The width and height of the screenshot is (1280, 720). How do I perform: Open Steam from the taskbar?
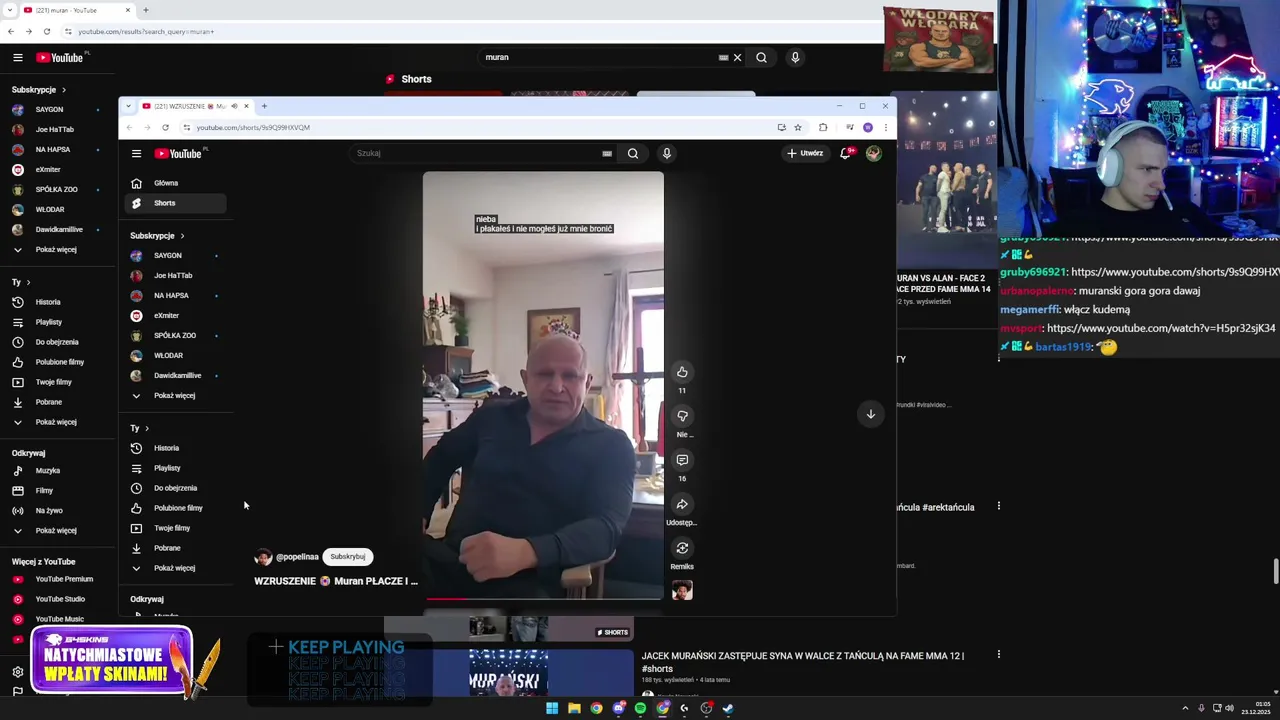coord(728,708)
